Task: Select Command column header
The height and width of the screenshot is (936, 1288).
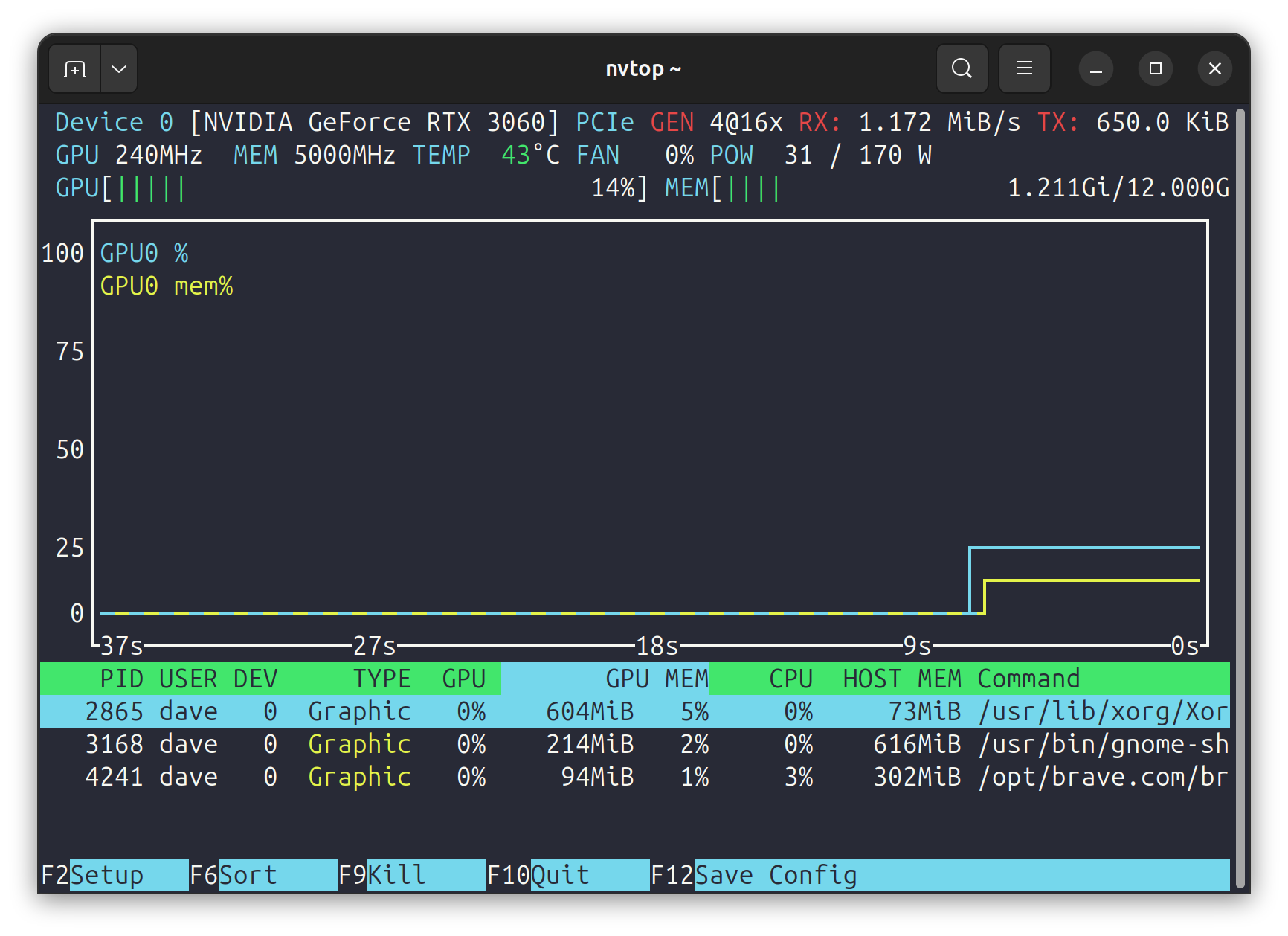Action: (x=1029, y=679)
